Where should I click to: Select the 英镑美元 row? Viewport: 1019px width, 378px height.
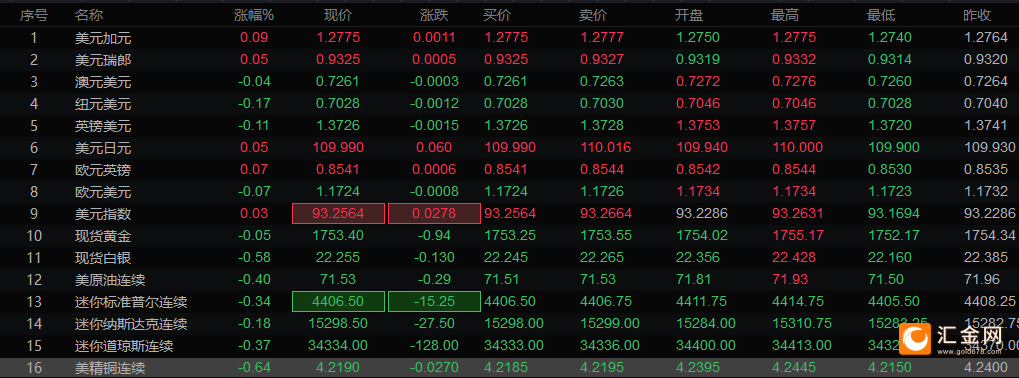510,125
